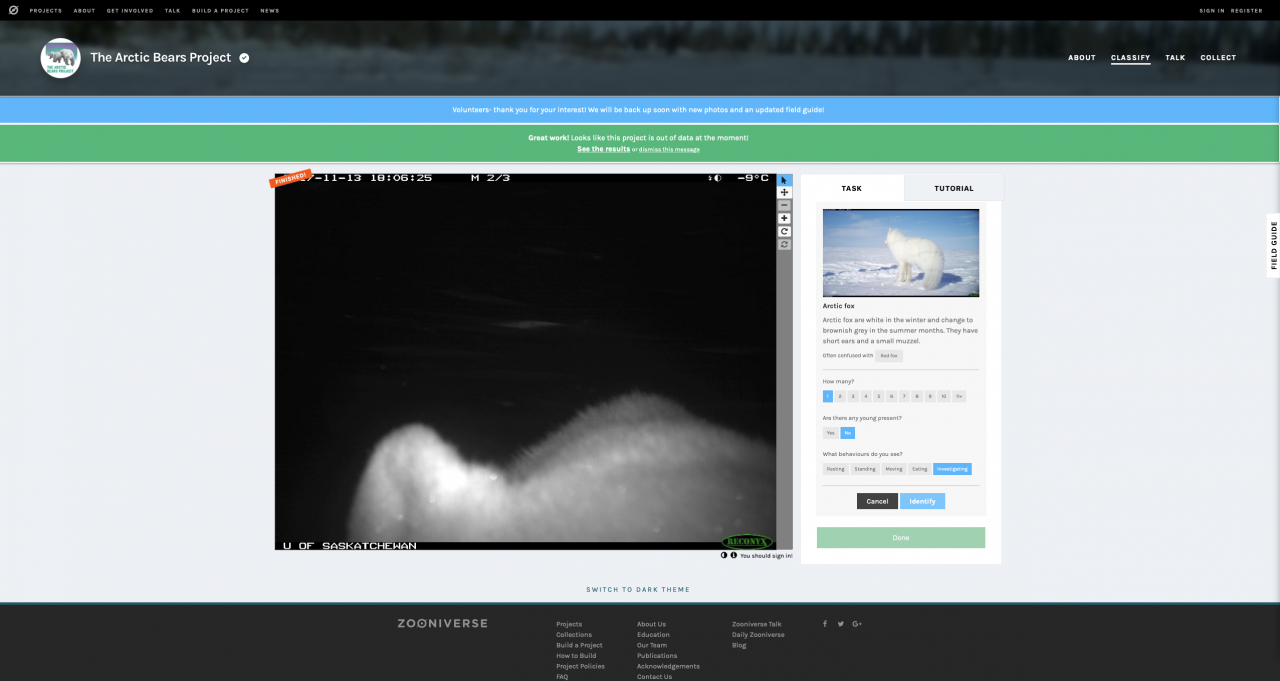Open the Arctic Bears Project avatar
The height and width of the screenshot is (681, 1280).
click(x=60, y=58)
